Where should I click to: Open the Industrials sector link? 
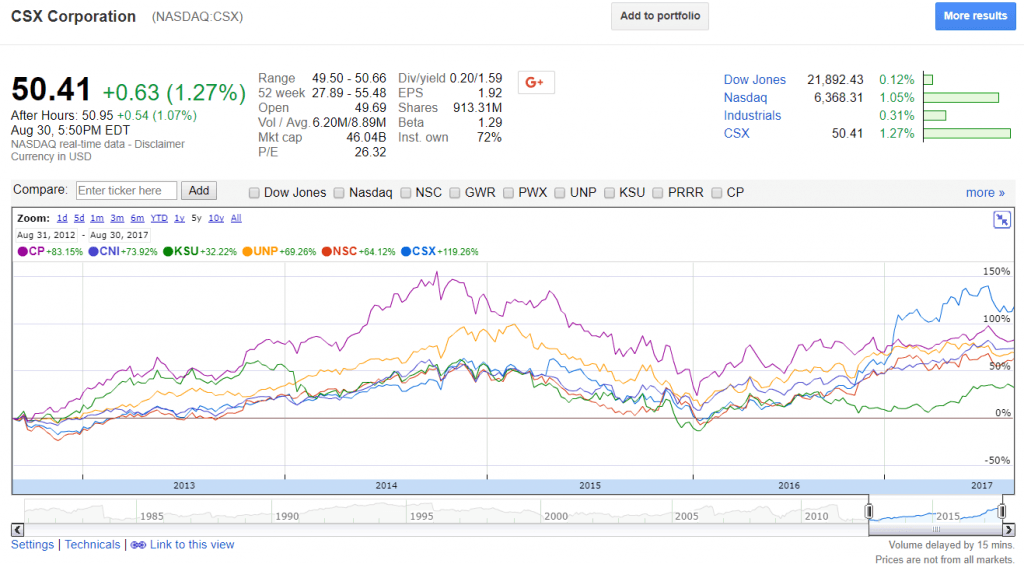tap(752, 116)
